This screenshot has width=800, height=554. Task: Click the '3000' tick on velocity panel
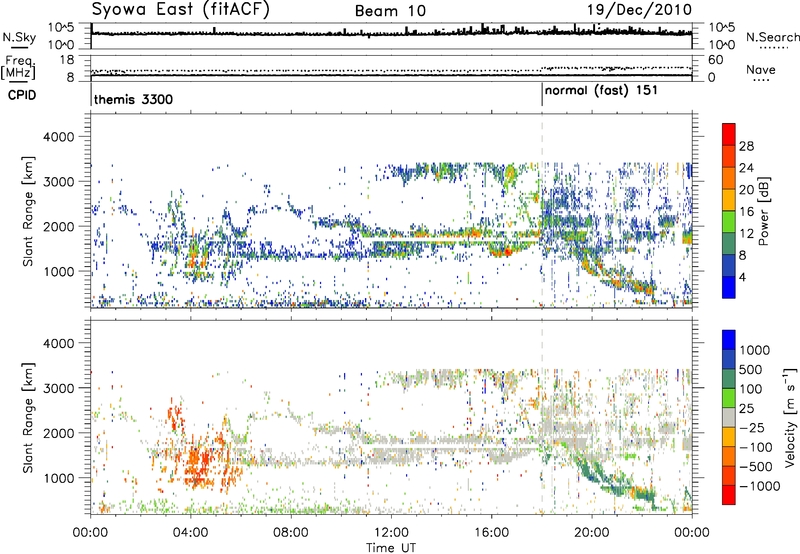58,388
